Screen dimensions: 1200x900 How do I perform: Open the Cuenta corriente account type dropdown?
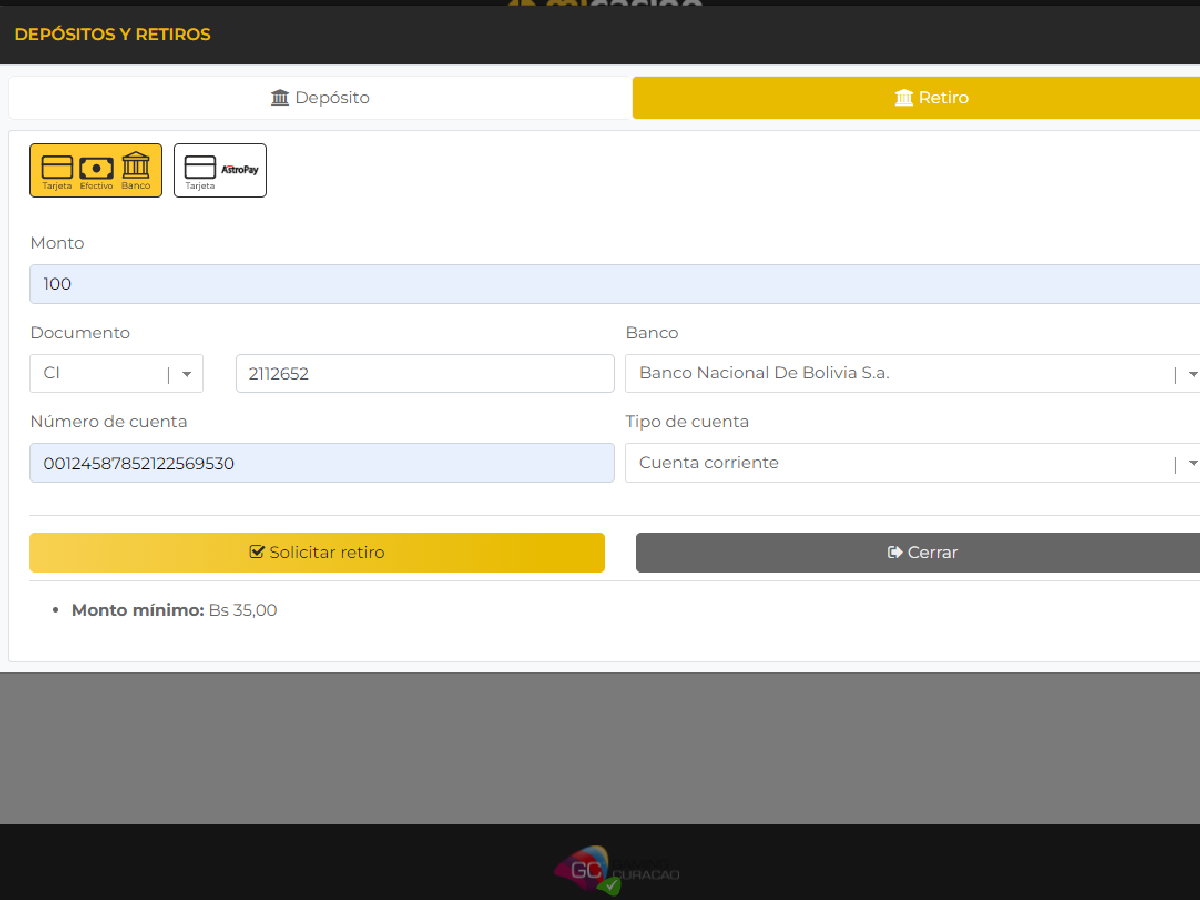pos(1190,463)
